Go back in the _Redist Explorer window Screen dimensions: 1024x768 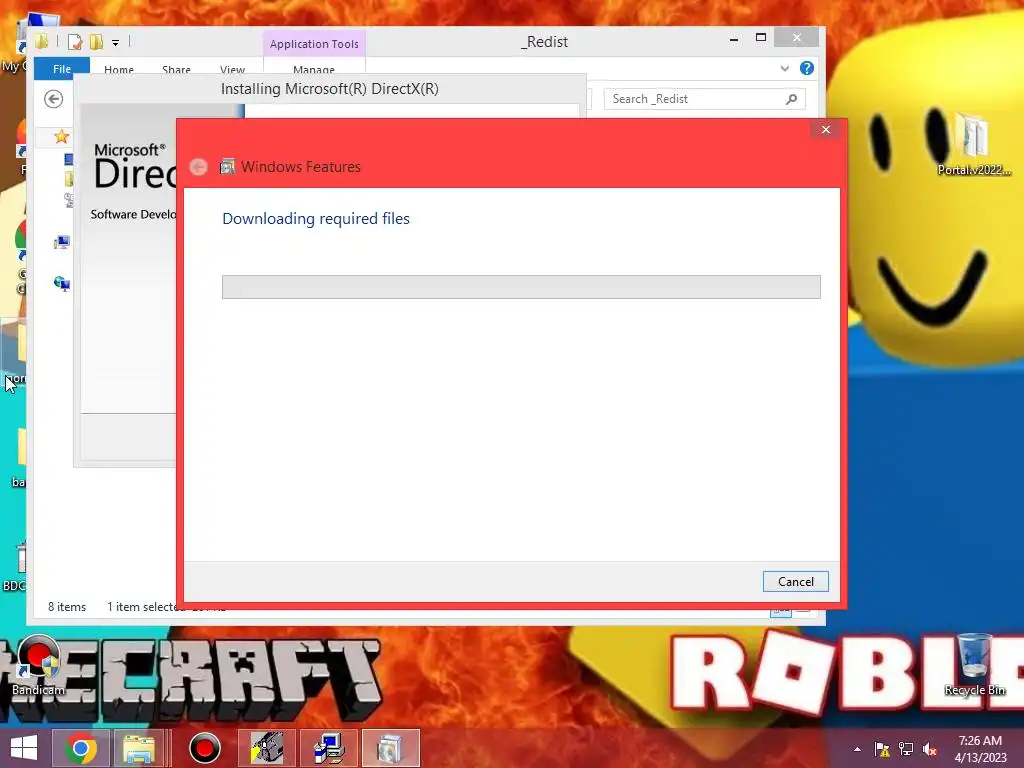tap(54, 99)
